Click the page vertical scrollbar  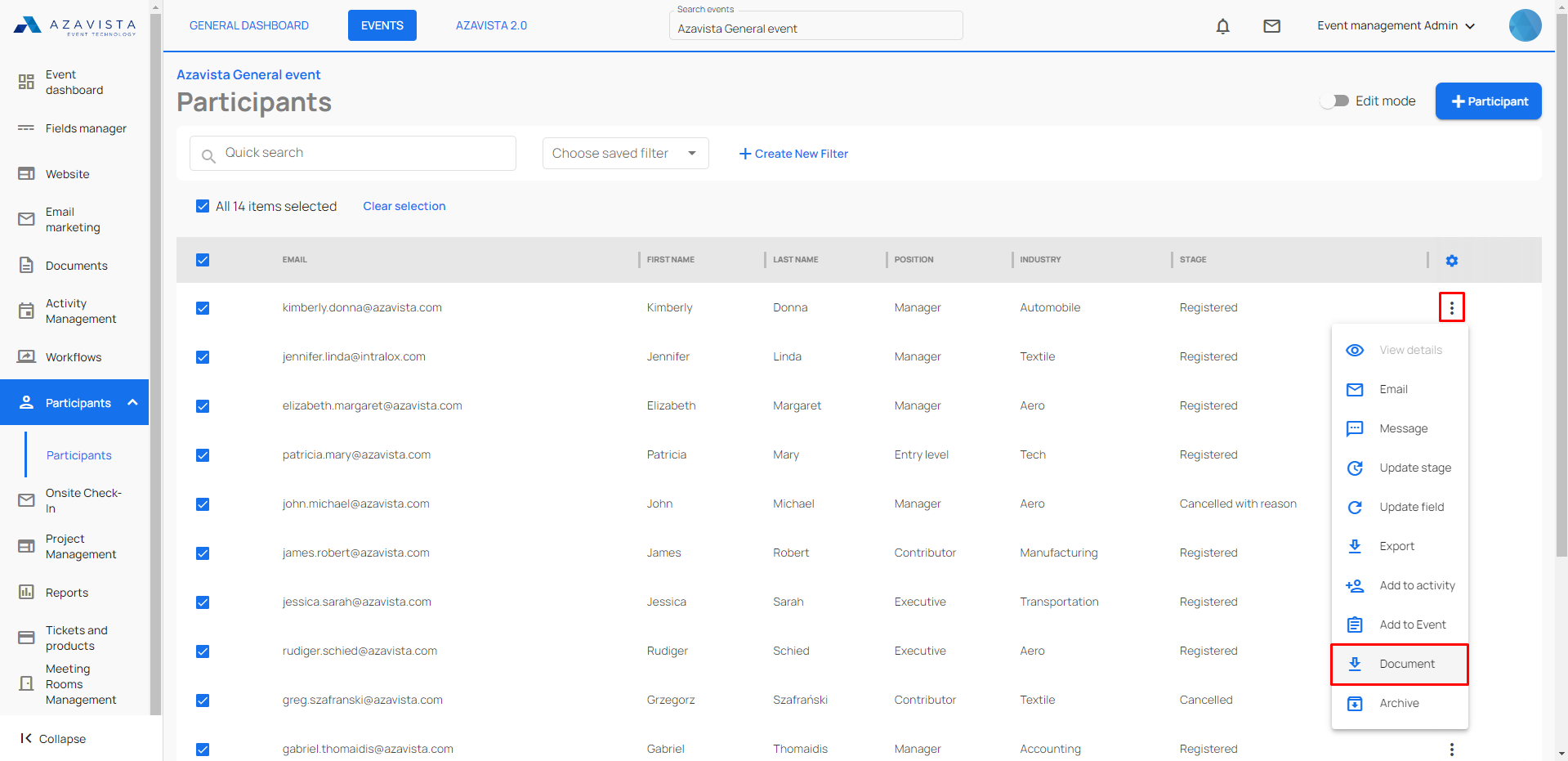pos(1561,286)
